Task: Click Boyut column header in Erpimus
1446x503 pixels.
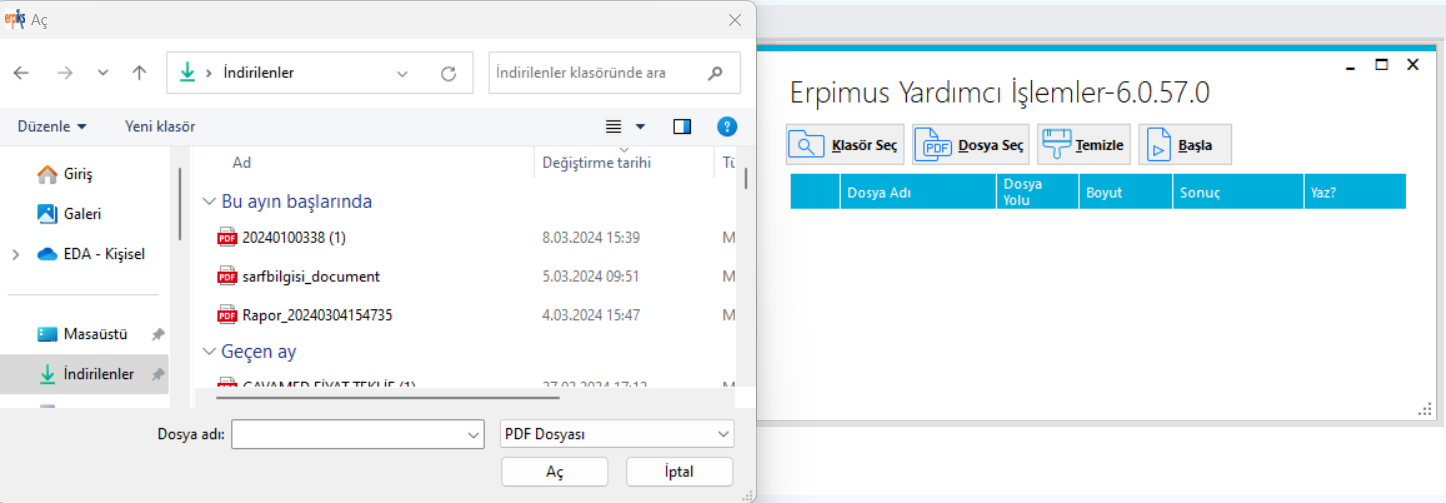Action: click(x=1125, y=192)
